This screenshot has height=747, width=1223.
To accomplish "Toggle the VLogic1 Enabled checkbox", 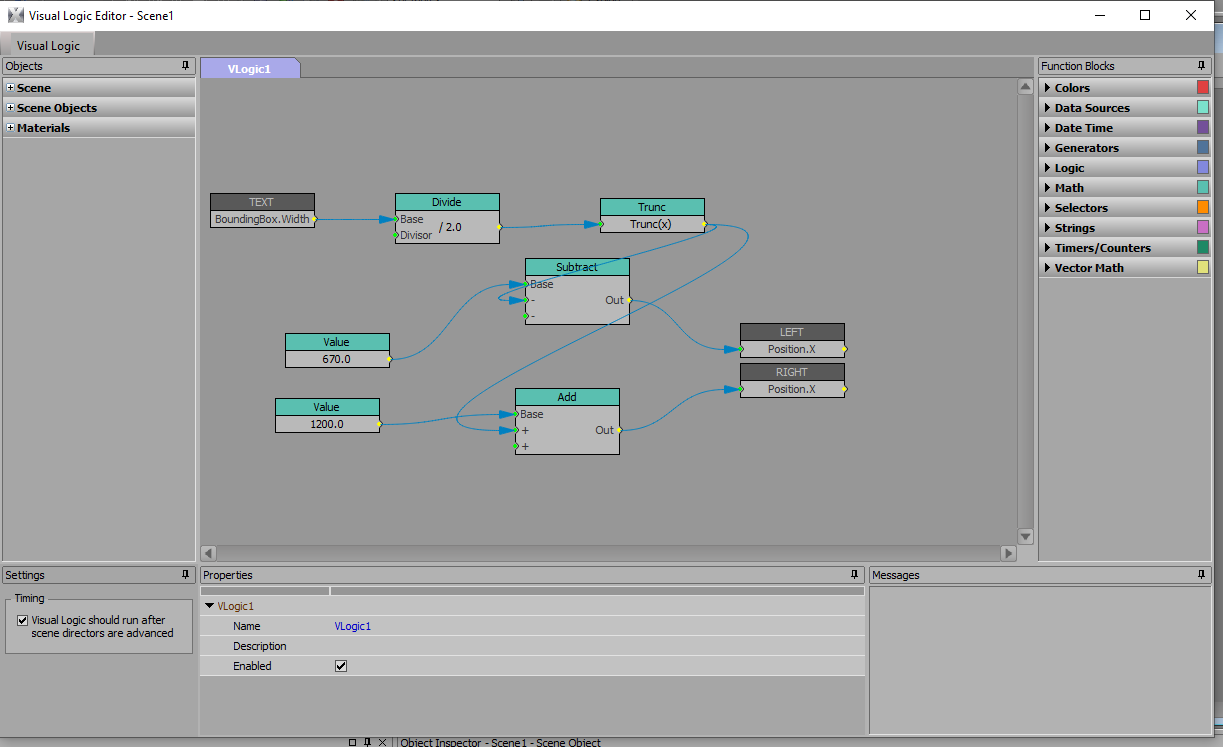I will click(x=341, y=666).
